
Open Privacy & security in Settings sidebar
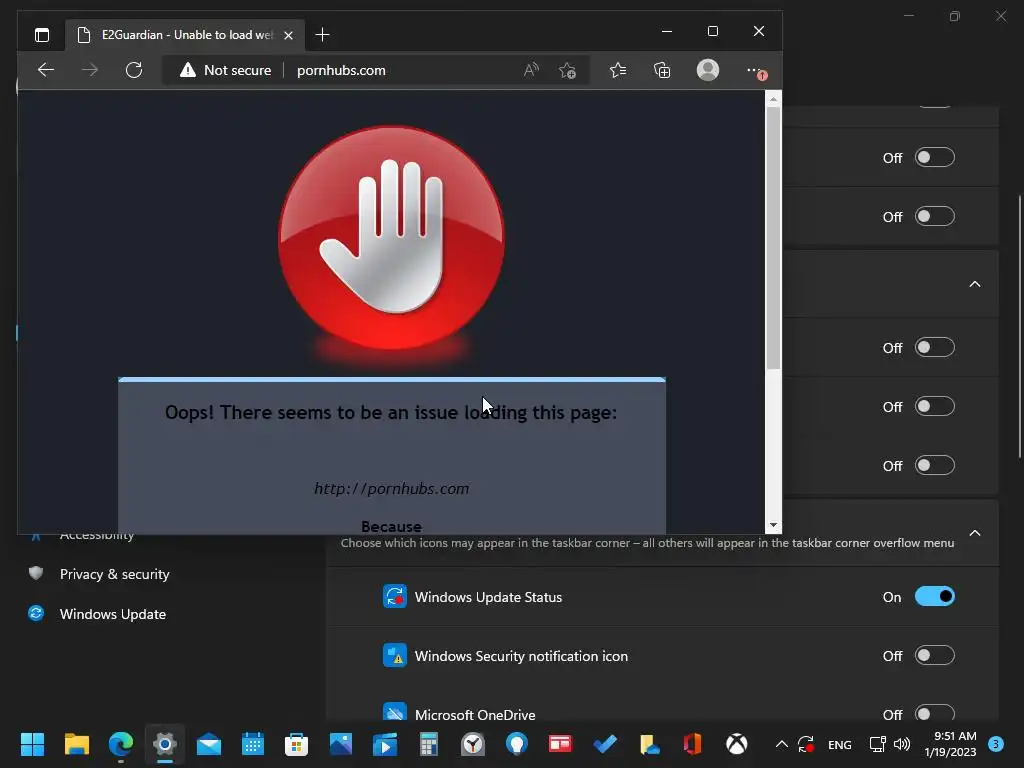pyautogui.click(x=114, y=574)
